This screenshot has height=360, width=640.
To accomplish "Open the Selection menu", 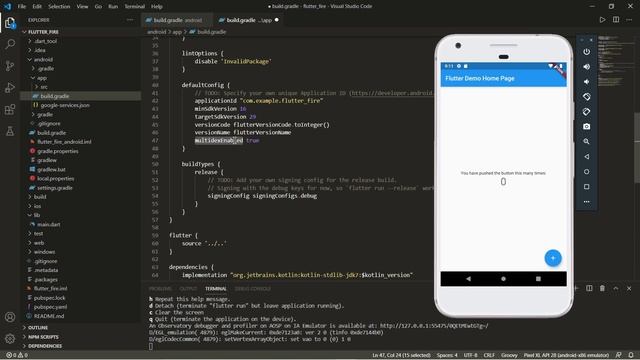I will click(x=59, y=7).
